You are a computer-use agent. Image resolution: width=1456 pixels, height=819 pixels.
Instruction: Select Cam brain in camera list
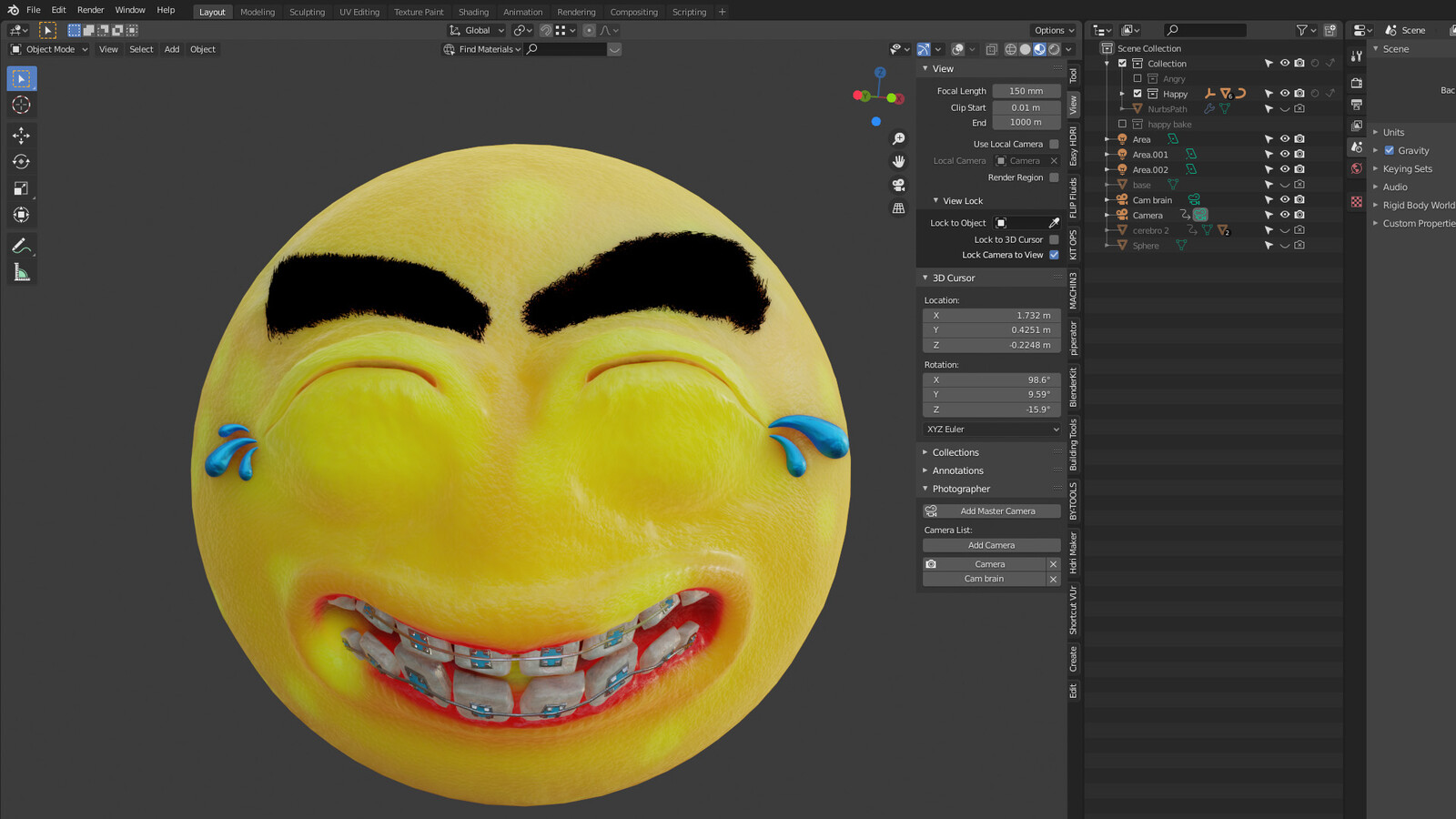(x=985, y=579)
